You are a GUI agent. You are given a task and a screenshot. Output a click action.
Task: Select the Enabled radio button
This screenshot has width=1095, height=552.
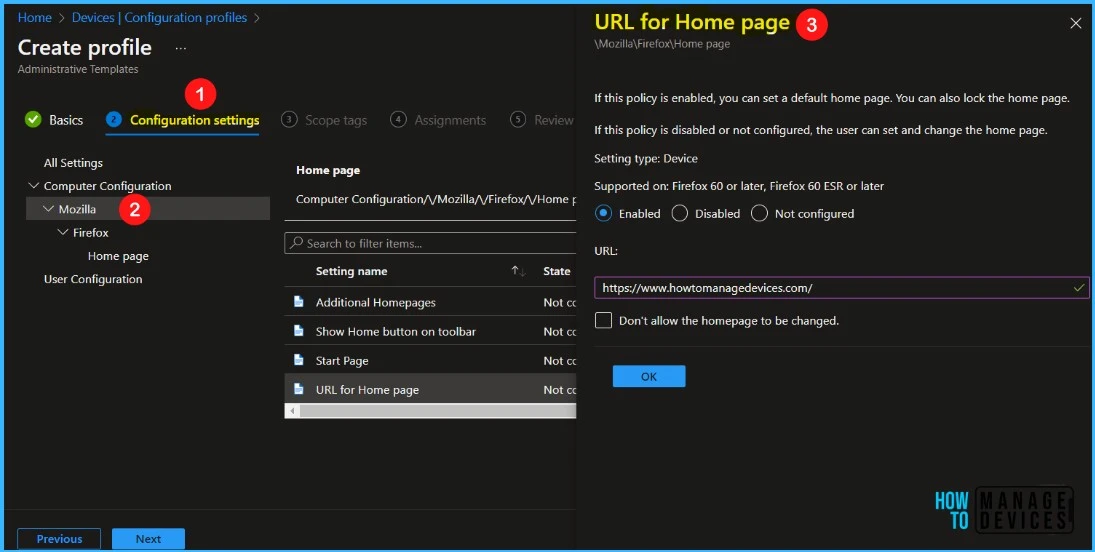pos(604,213)
